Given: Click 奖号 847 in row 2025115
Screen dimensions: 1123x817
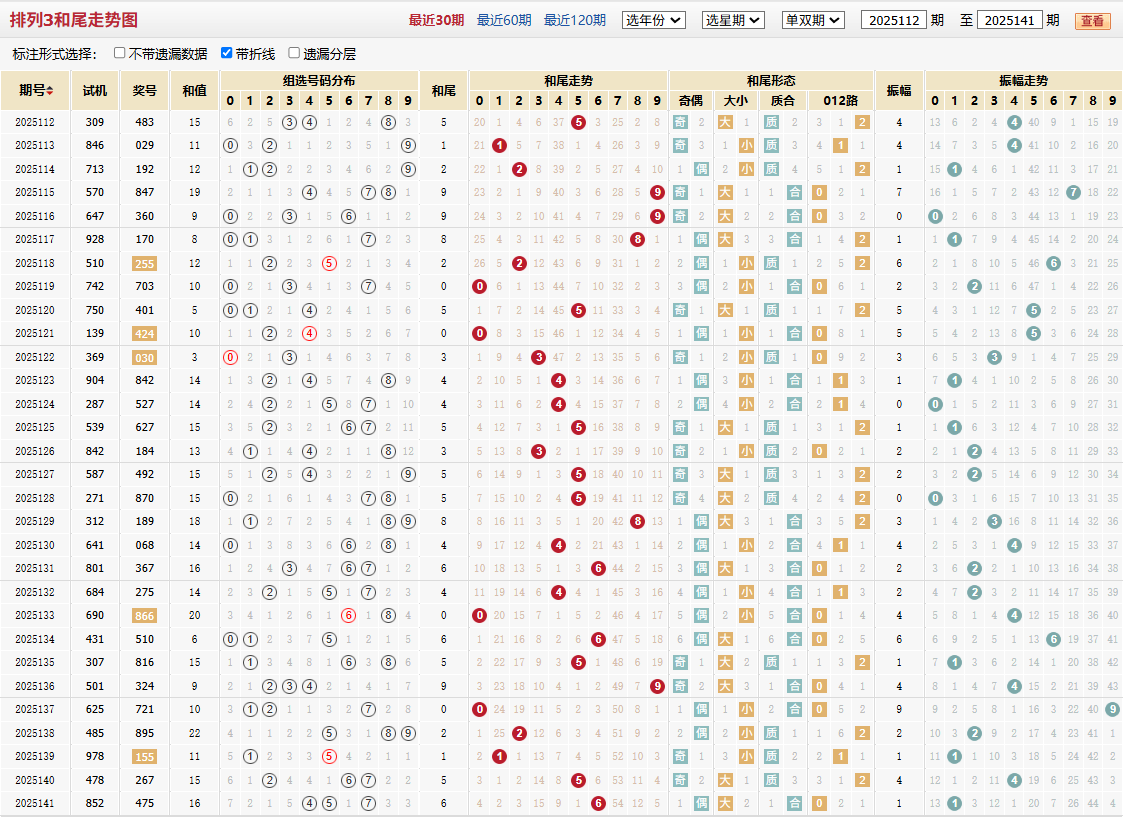Looking at the screenshot, I should pos(145,193).
